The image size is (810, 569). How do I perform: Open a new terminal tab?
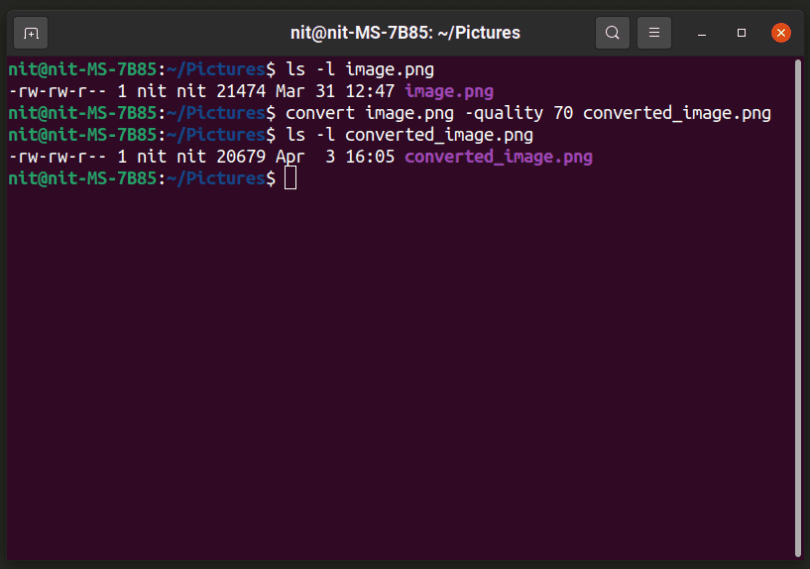30,33
